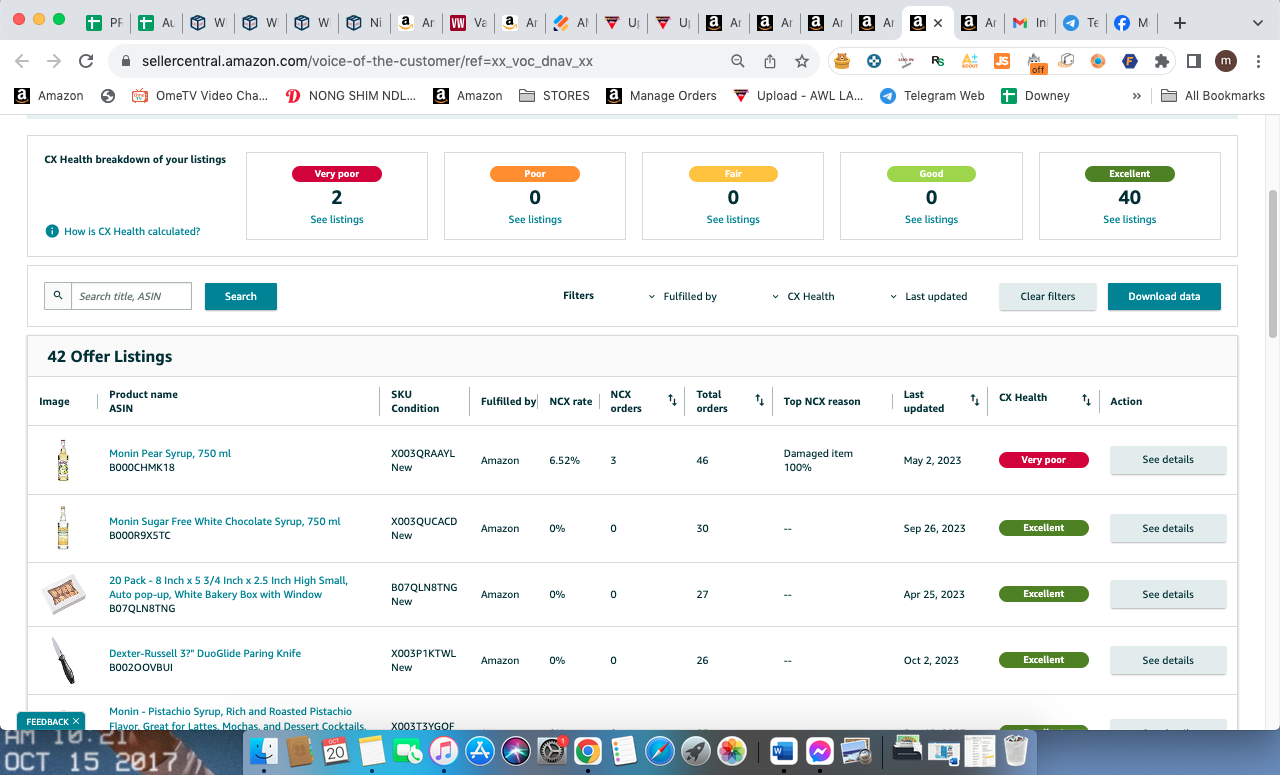
Task: See details for Dexter-Russell Paring Knife
Action: point(1168,660)
